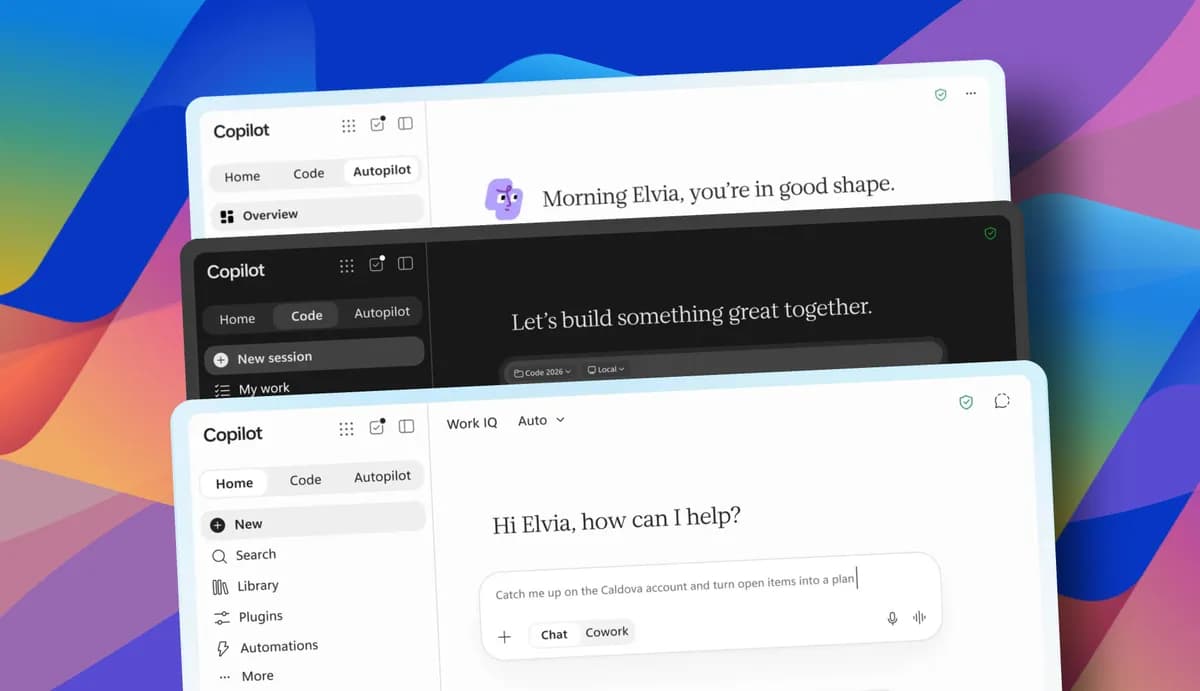Open Overview in back window sidebar
Image resolution: width=1200 pixels, height=691 pixels.
(x=318, y=214)
